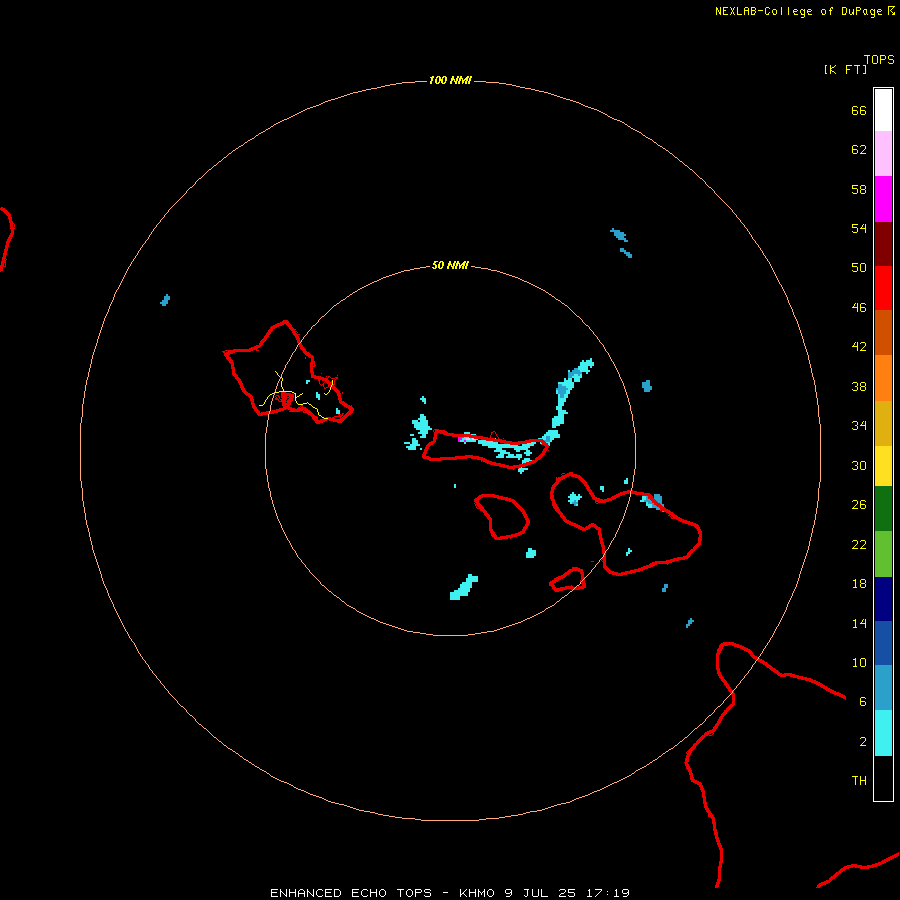The image size is (900, 900).
Task: Click the cyan legend swatch near 2
Action: click(x=883, y=732)
